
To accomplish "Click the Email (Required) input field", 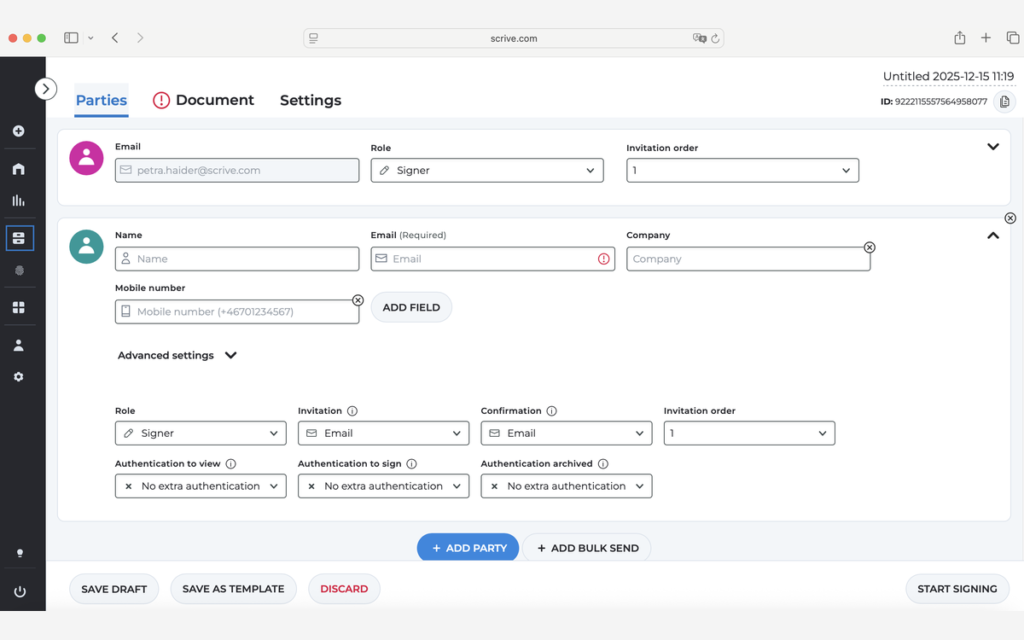I will [492, 259].
